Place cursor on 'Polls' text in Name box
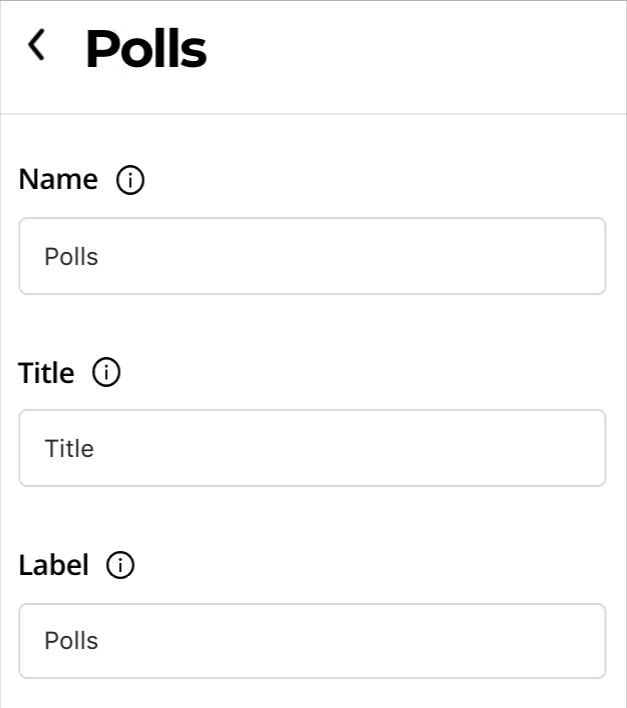This screenshot has height=708, width=627. pyautogui.click(x=71, y=257)
